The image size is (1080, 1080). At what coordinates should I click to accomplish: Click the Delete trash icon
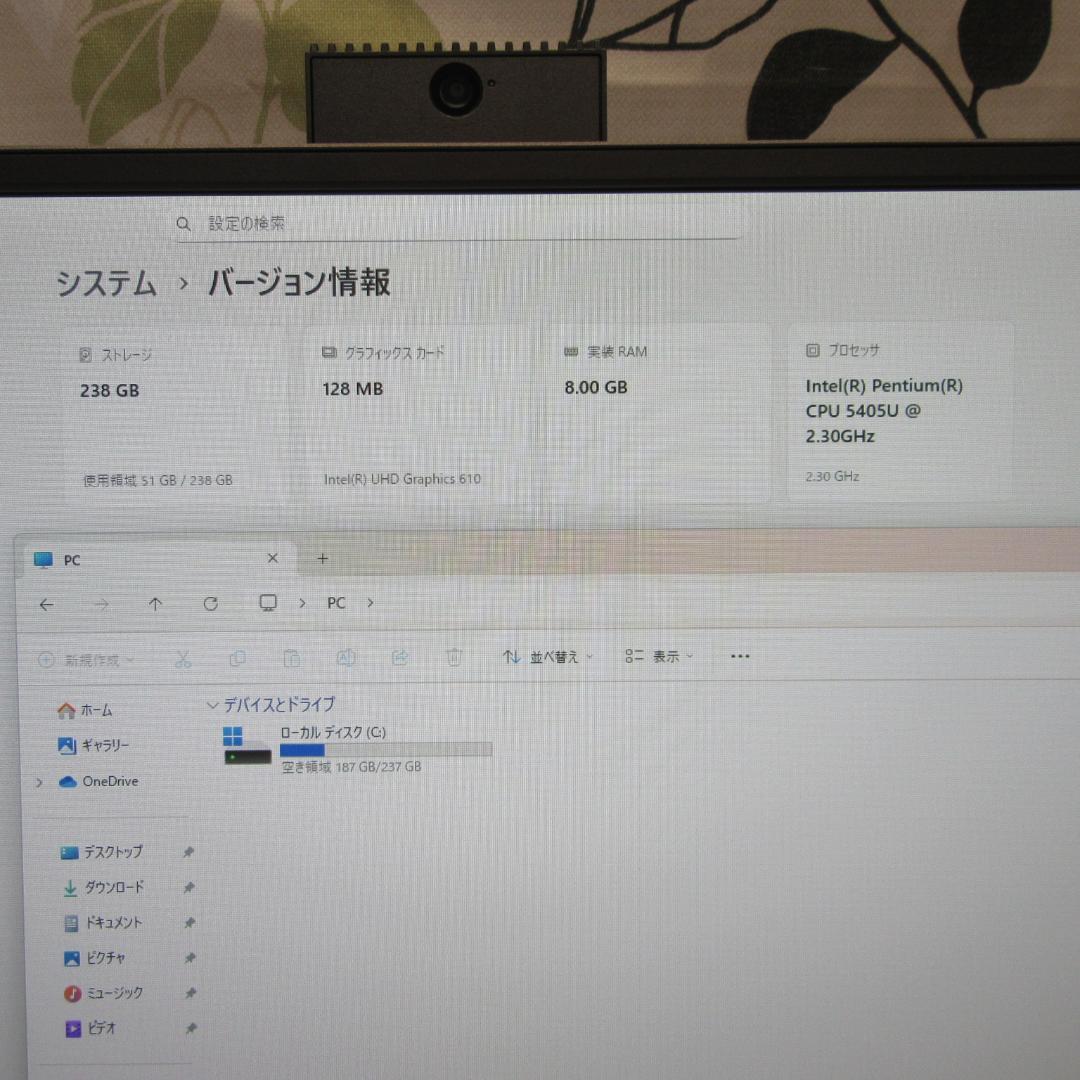[x=454, y=658]
